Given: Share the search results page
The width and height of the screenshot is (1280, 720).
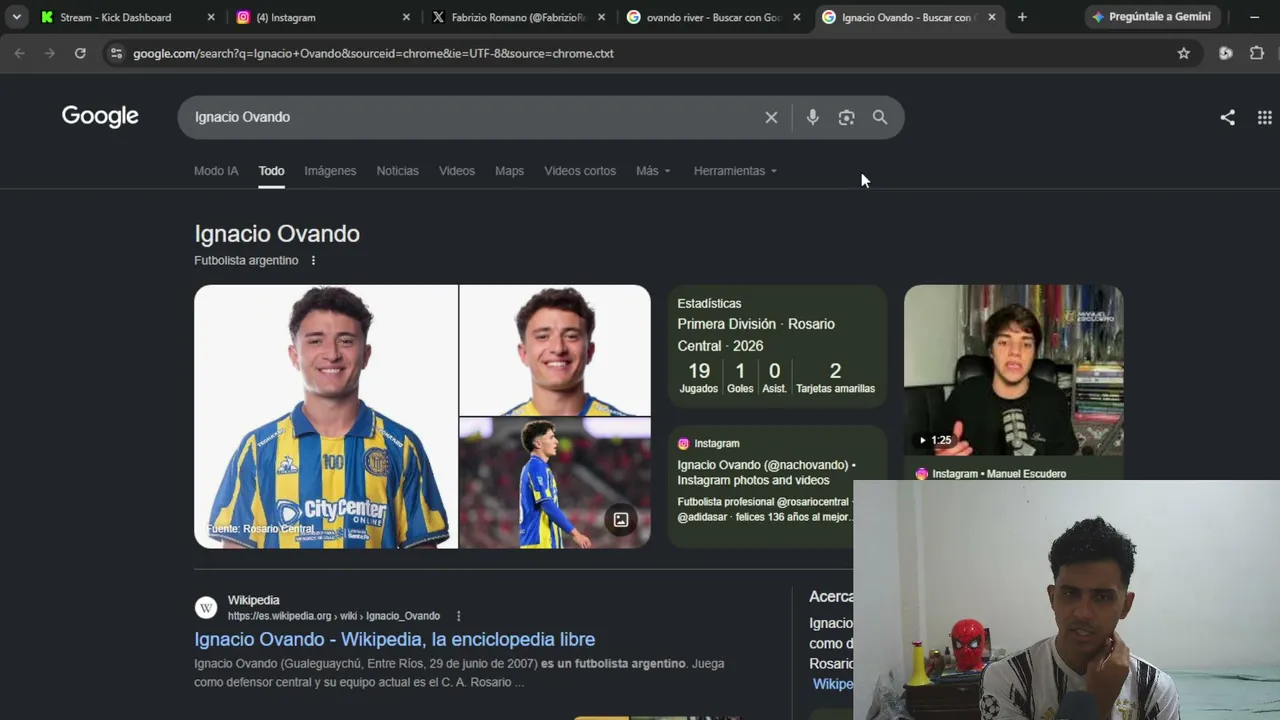Looking at the screenshot, I should 1227,117.
